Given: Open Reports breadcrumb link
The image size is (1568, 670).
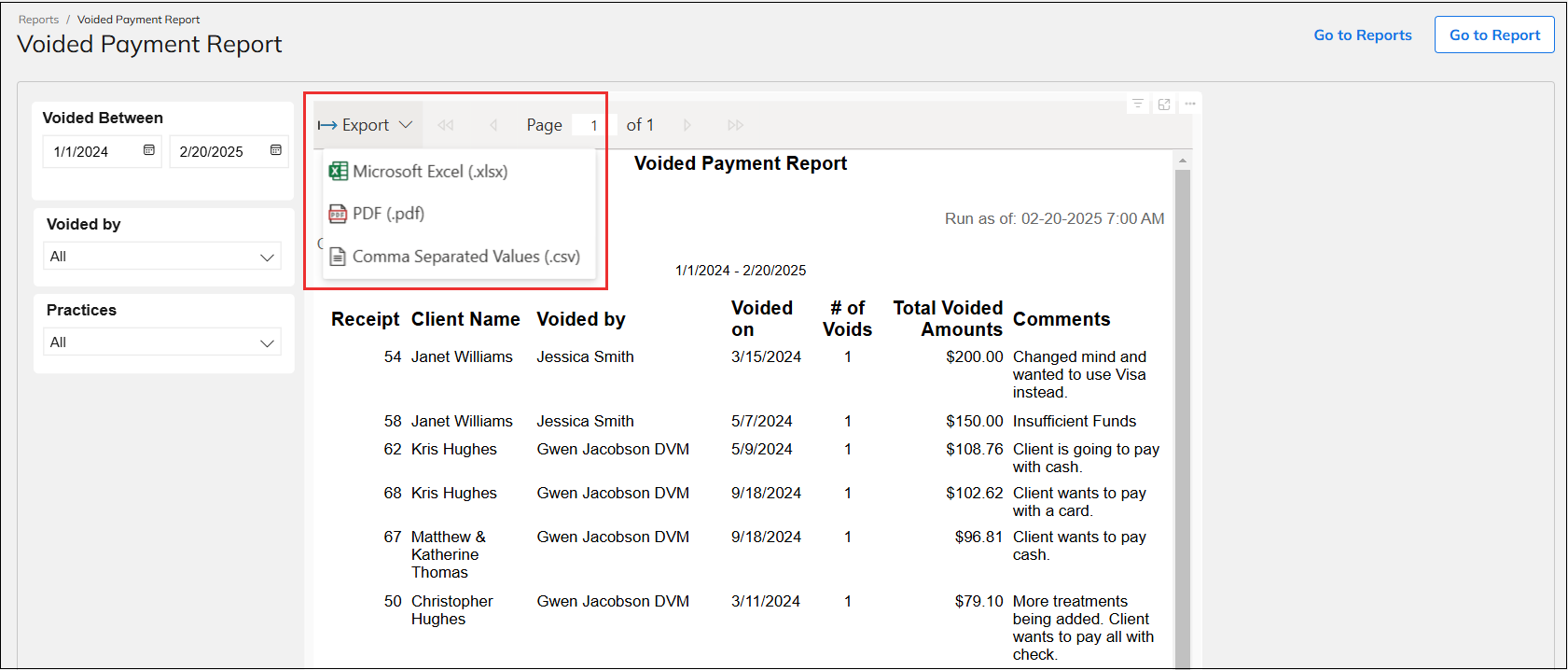Looking at the screenshot, I should [38, 20].
